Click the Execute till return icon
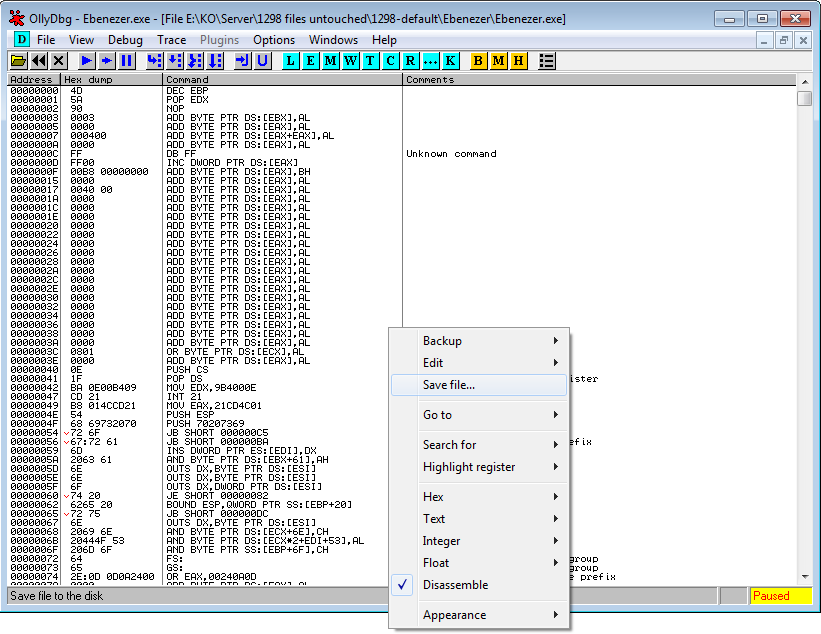 pyautogui.click(x=242, y=61)
